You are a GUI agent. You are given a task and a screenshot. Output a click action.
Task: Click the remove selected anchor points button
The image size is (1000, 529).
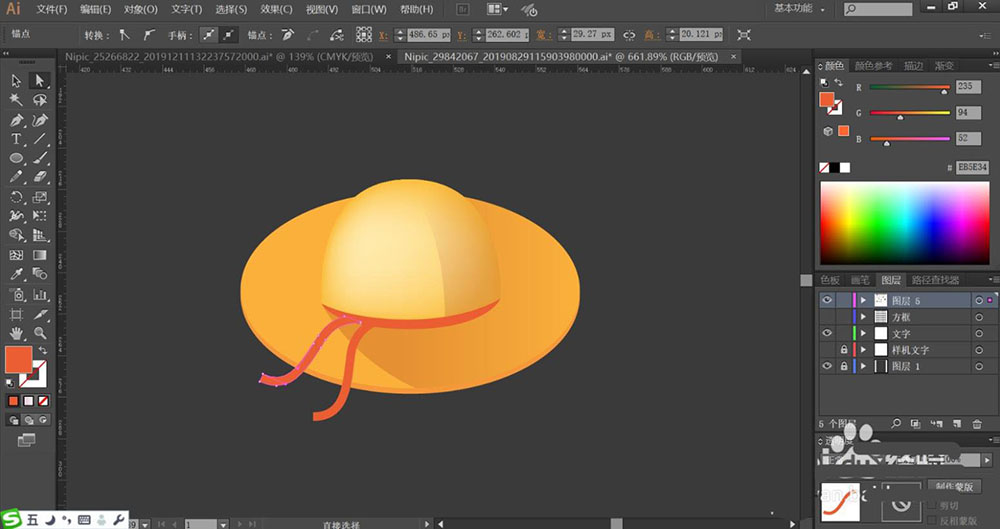[288, 35]
